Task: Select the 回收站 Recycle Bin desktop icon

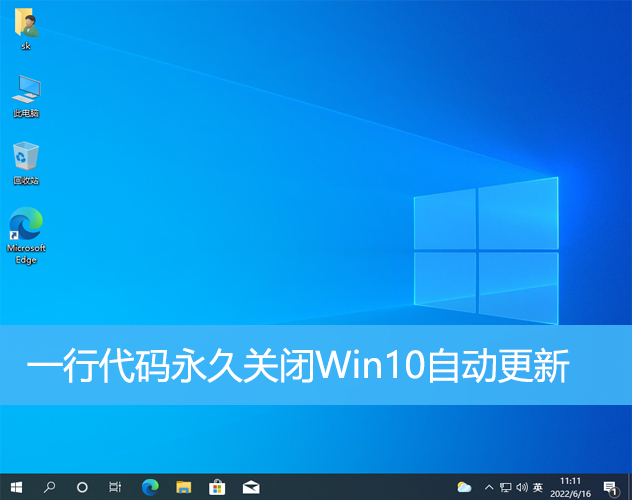Action: tap(26, 162)
